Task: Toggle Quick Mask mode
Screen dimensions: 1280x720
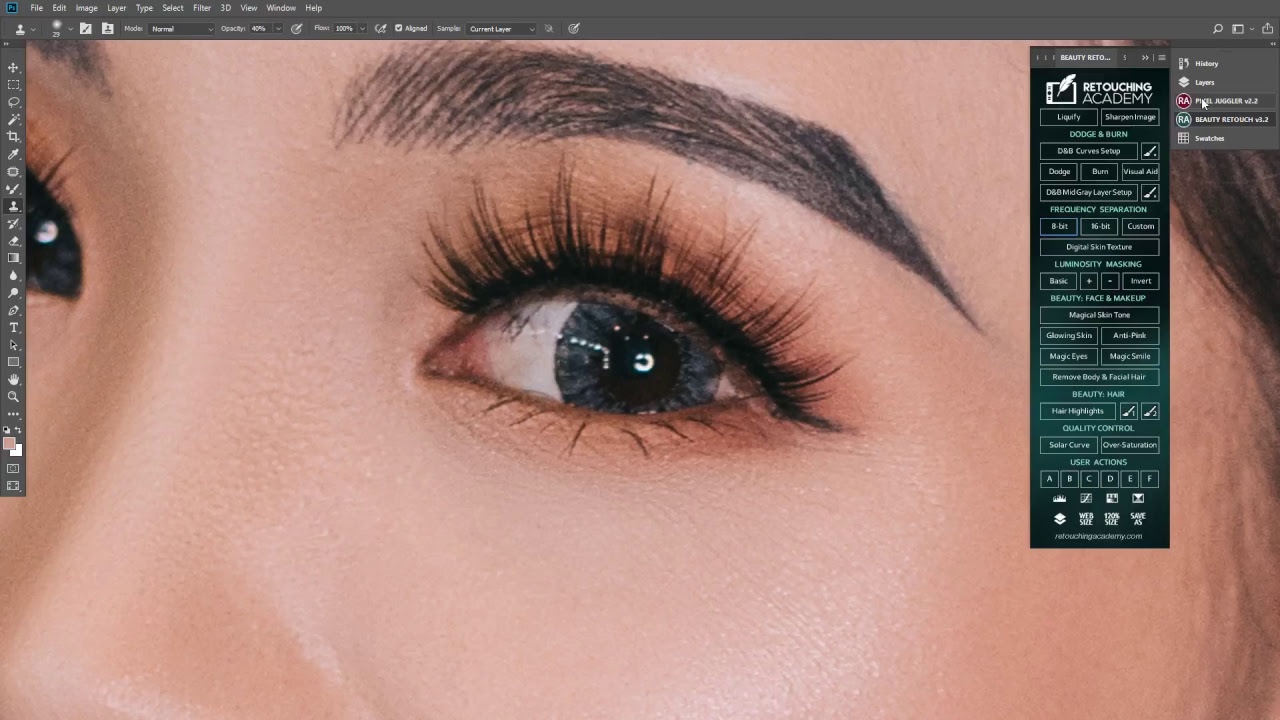Action: point(13,468)
